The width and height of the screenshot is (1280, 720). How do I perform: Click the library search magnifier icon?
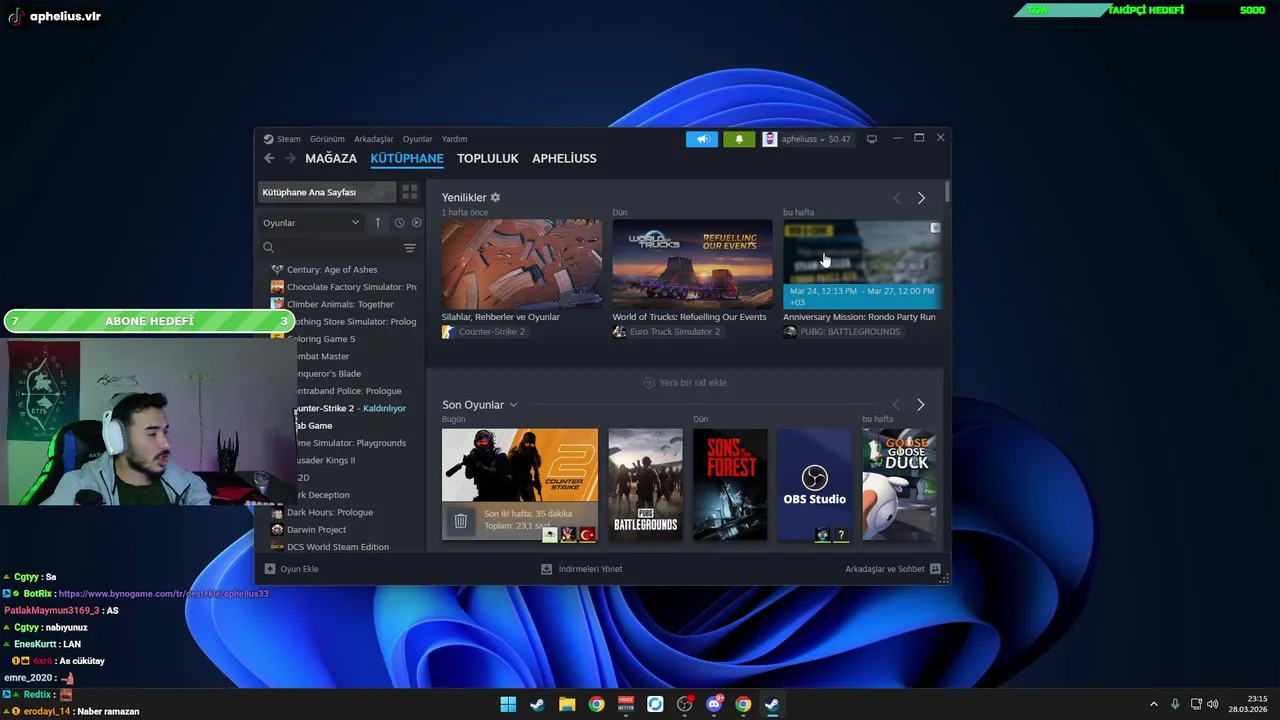pyautogui.click(x=268, y=248)
